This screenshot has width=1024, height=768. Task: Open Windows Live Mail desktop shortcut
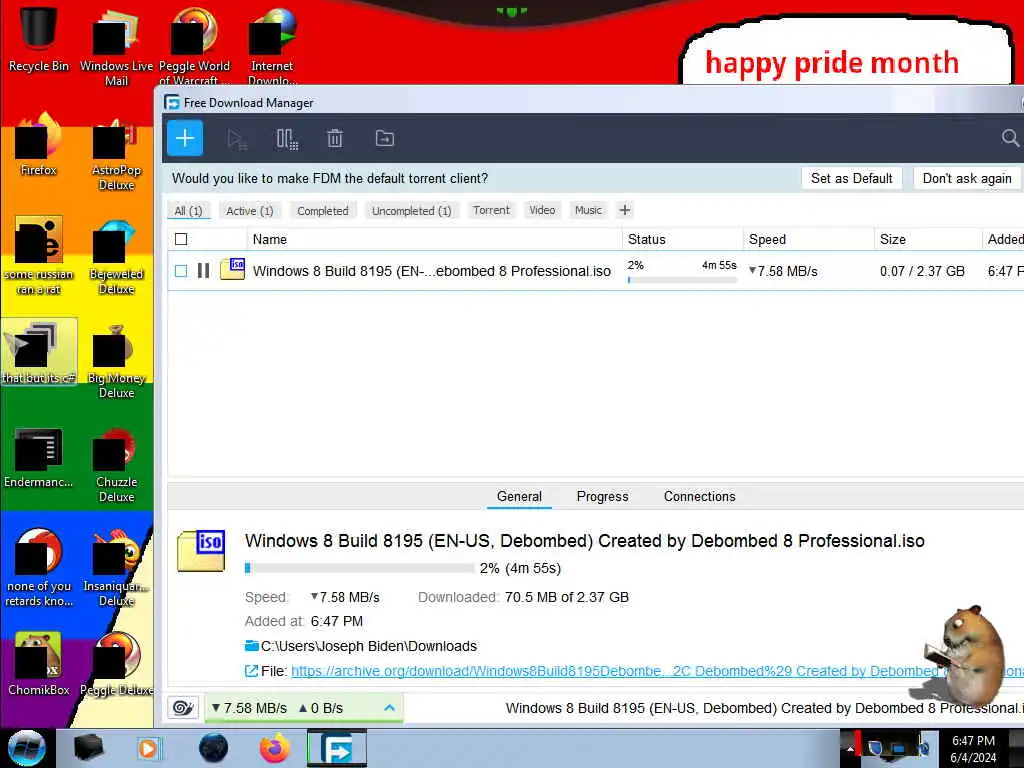[x=116, y=46]
